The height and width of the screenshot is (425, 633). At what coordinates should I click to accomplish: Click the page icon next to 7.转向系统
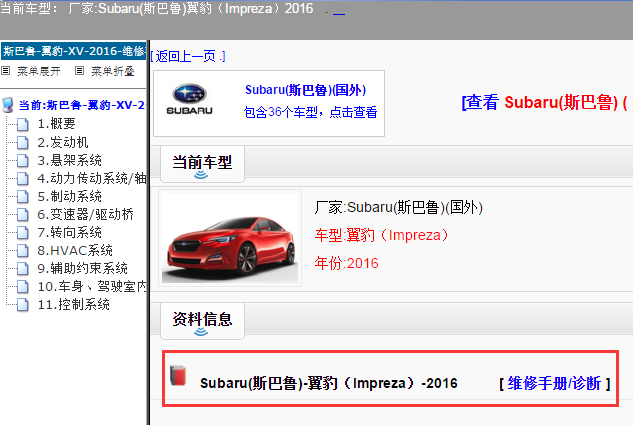coord(23,232)
